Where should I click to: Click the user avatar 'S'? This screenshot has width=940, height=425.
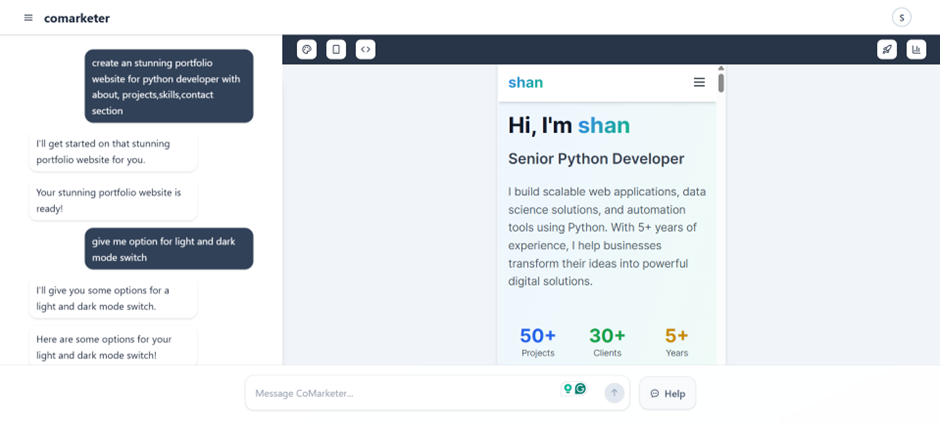[x=902, y=17]
